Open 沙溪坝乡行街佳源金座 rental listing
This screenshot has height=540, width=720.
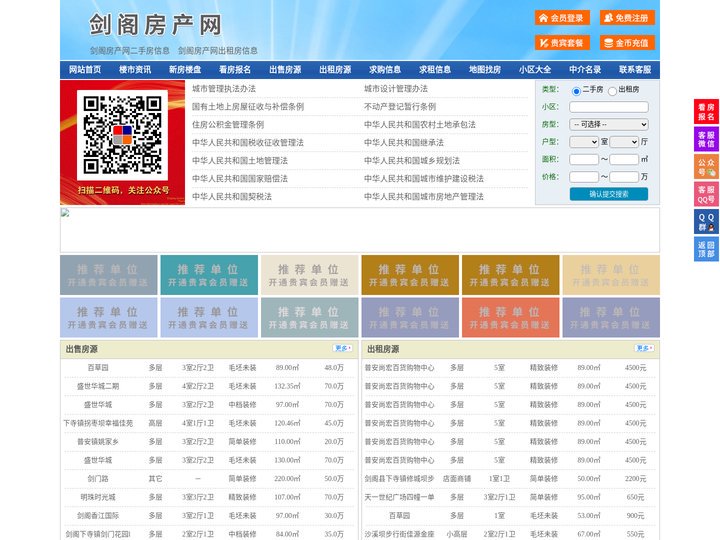point(399,534)
